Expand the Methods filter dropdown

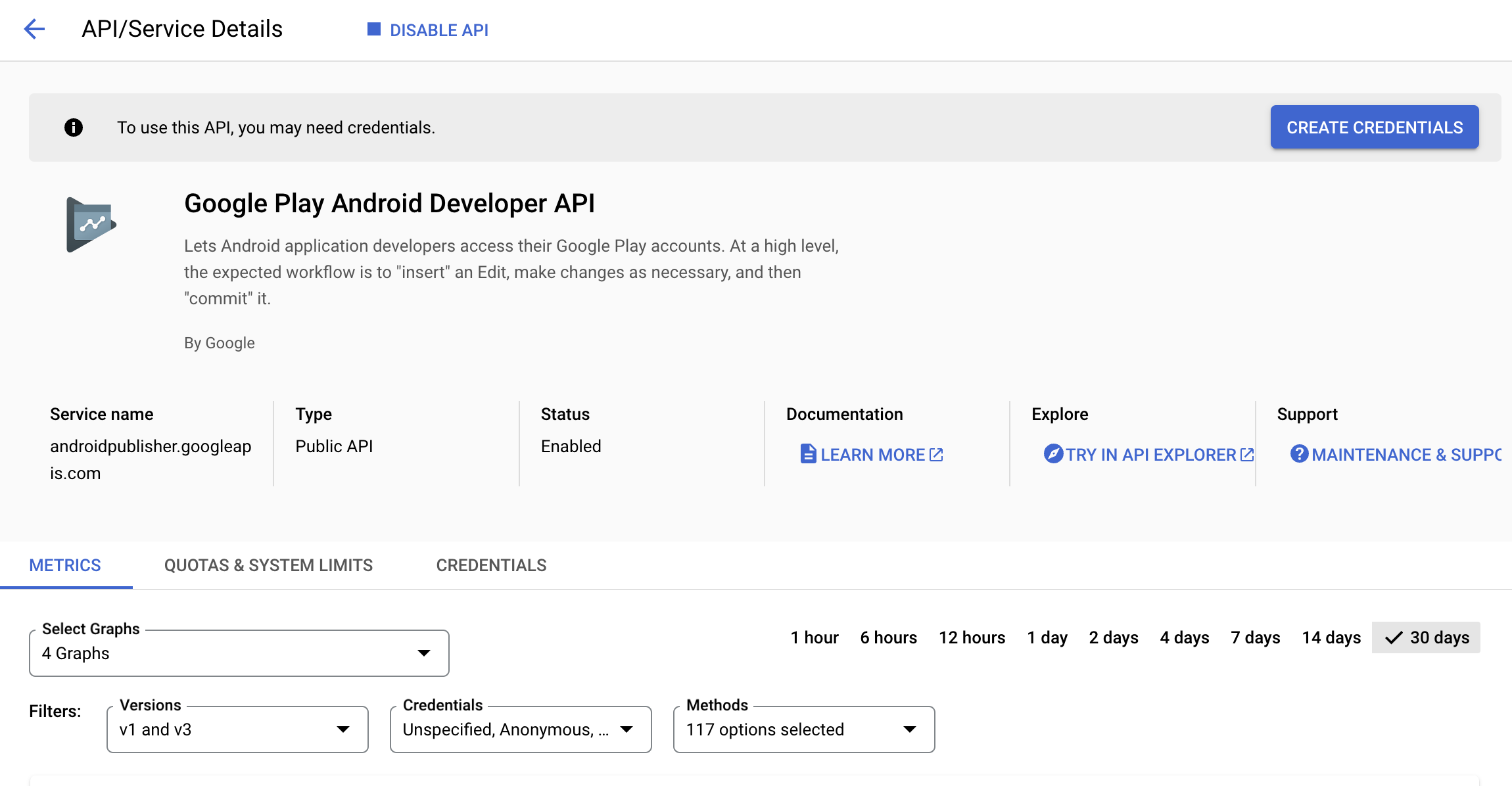(x=803, y=729)
